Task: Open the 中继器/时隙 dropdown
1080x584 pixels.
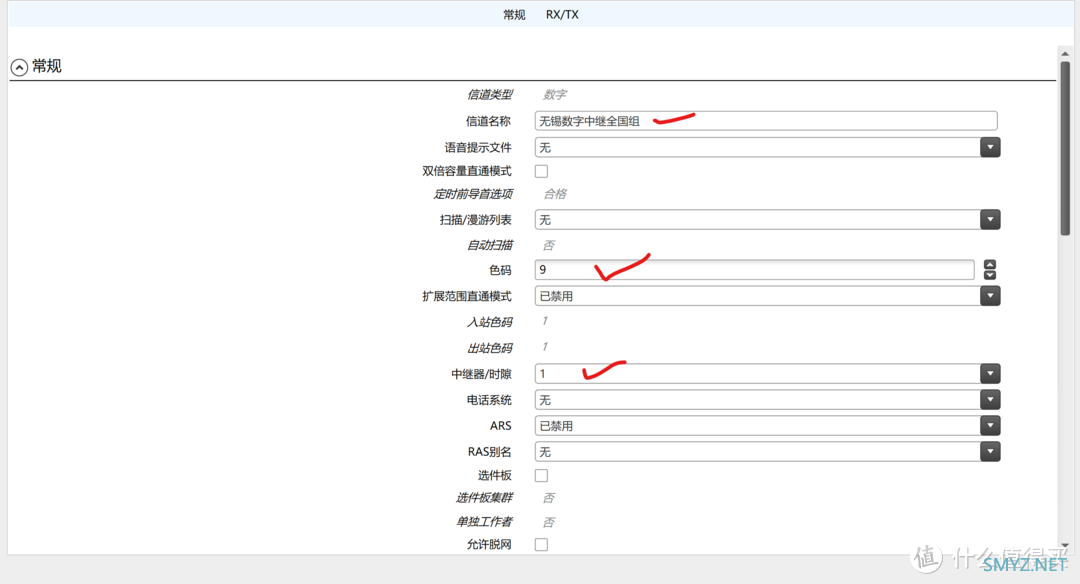Action: click(990, 374)
